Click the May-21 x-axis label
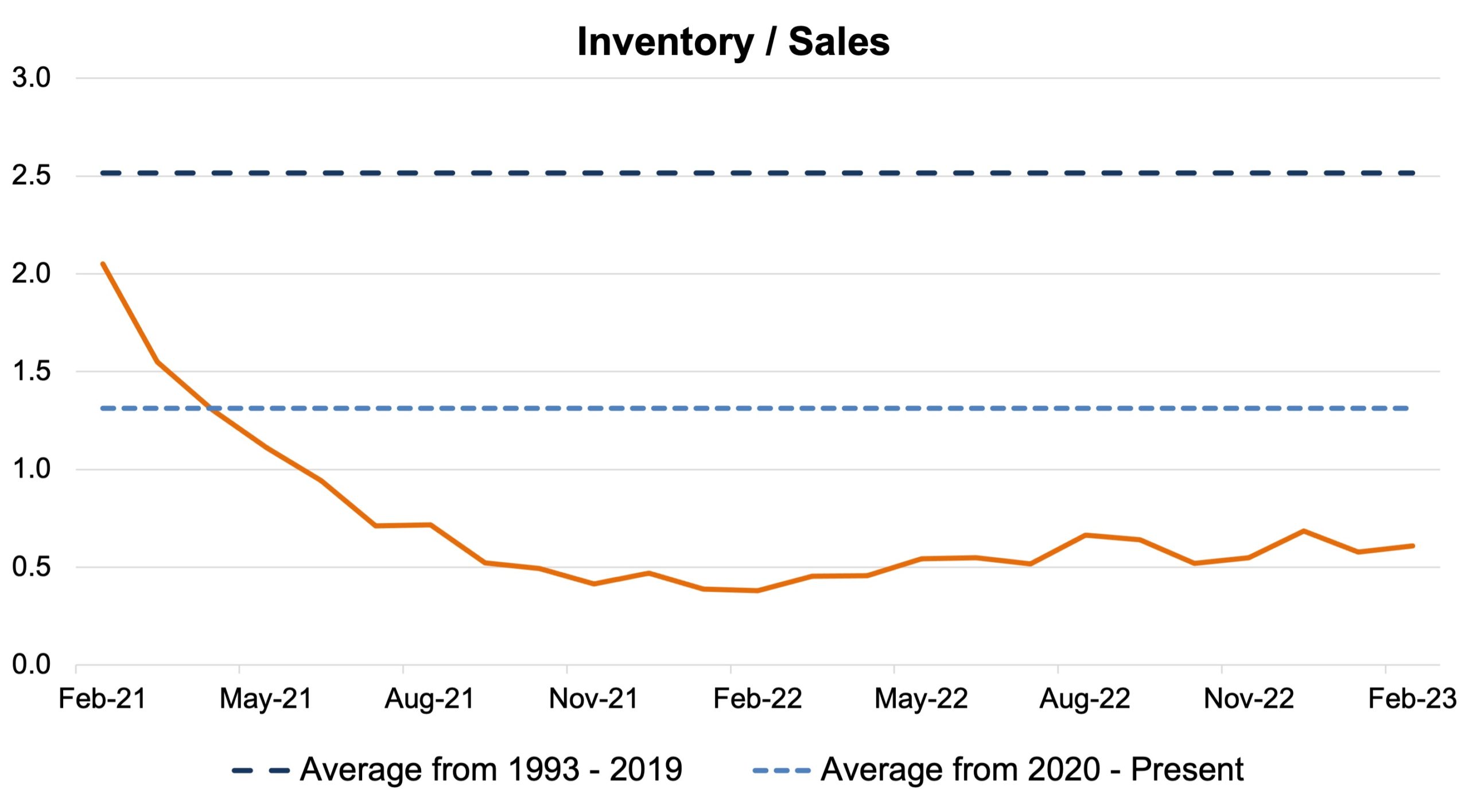The height and width of the screenshot is (812, 1469). [266, 699]
